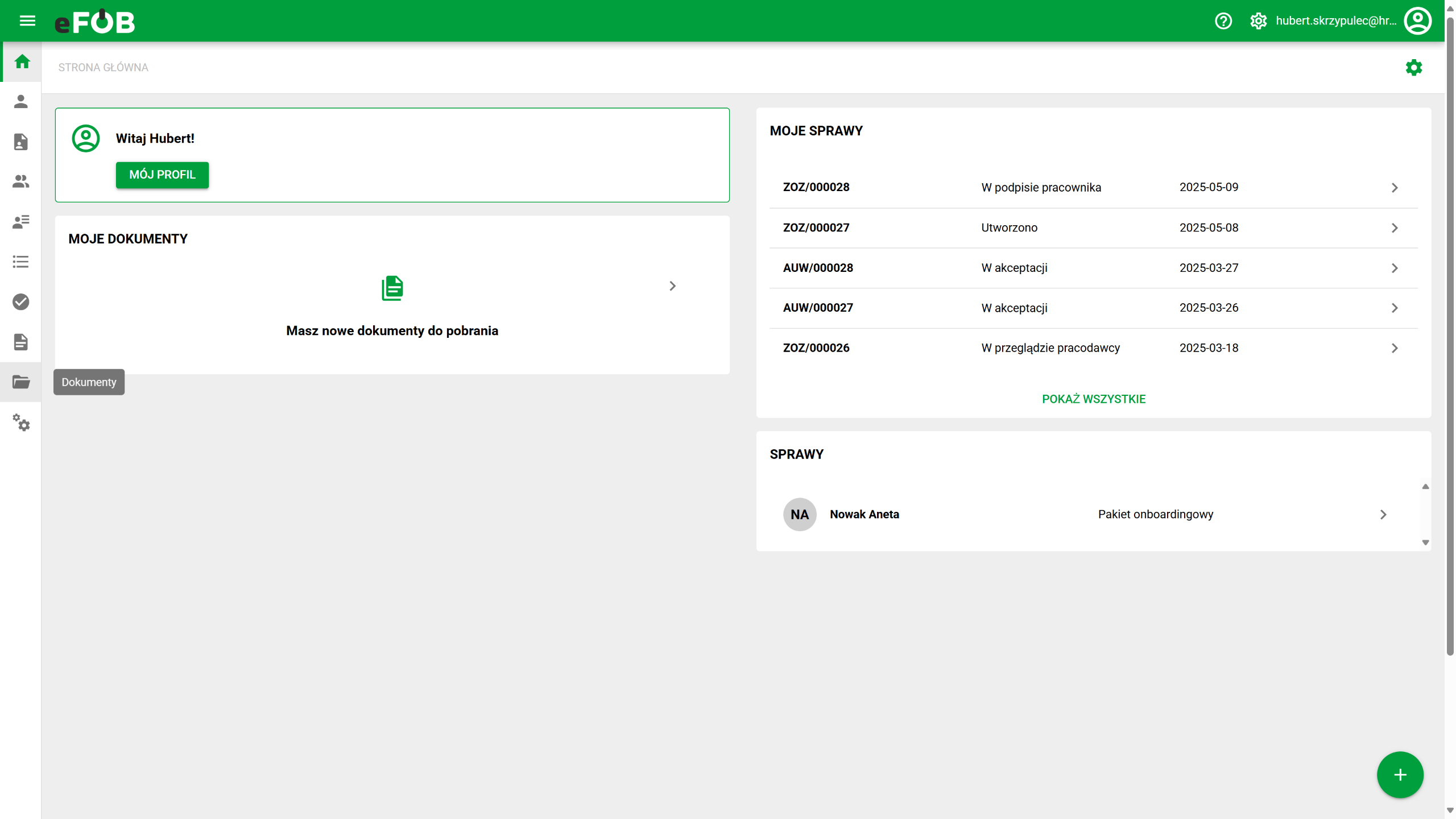The width and height of the screenshot is (1456, 819).
Task: Open the Dokumenty folder sidebar icon
Action: click(21, 382)
